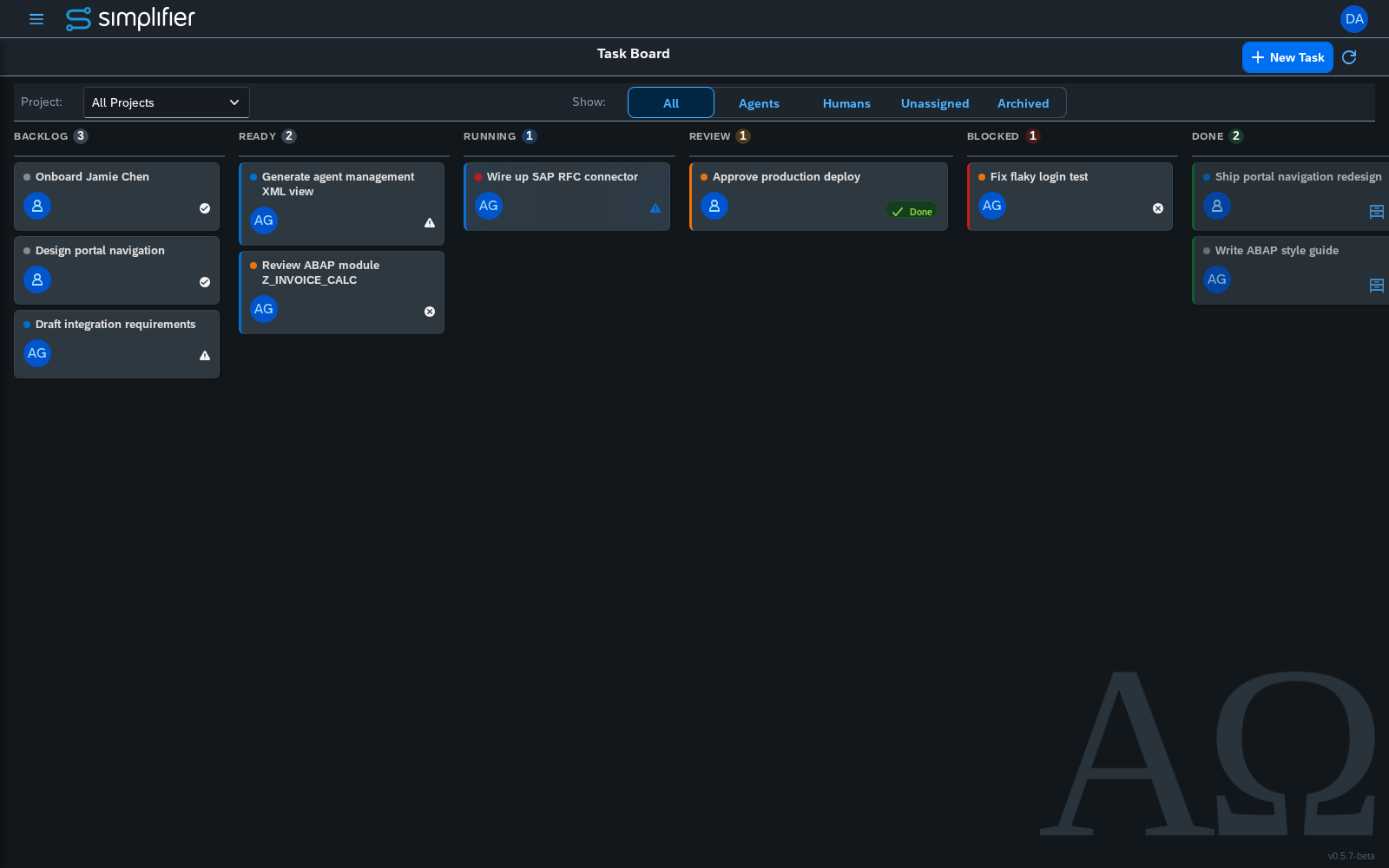The width and height of the screenshot is (1389, 868).
Task: Click the REVIEW column header
Action: click(710, 136)
